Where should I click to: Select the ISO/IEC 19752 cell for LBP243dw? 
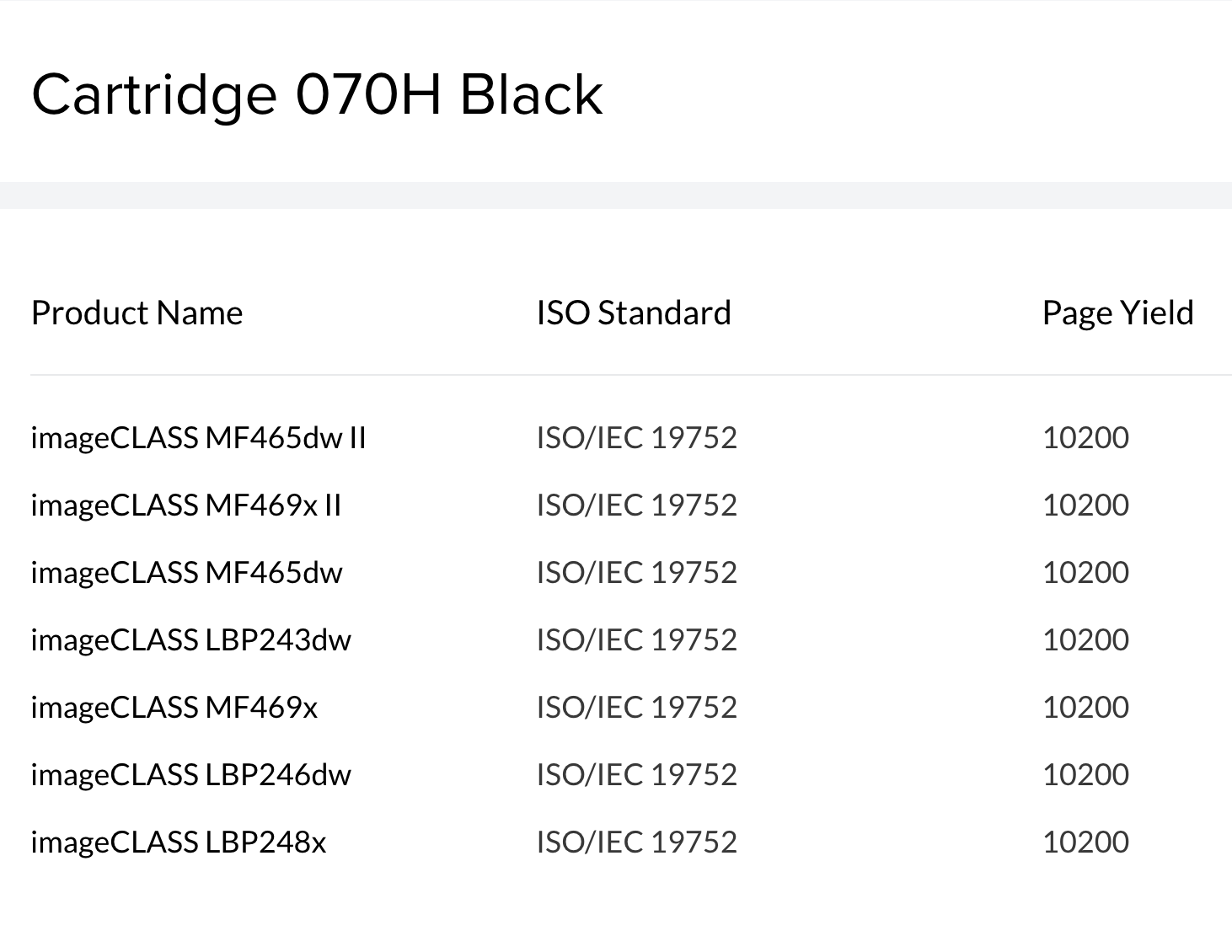pos(636,639)
